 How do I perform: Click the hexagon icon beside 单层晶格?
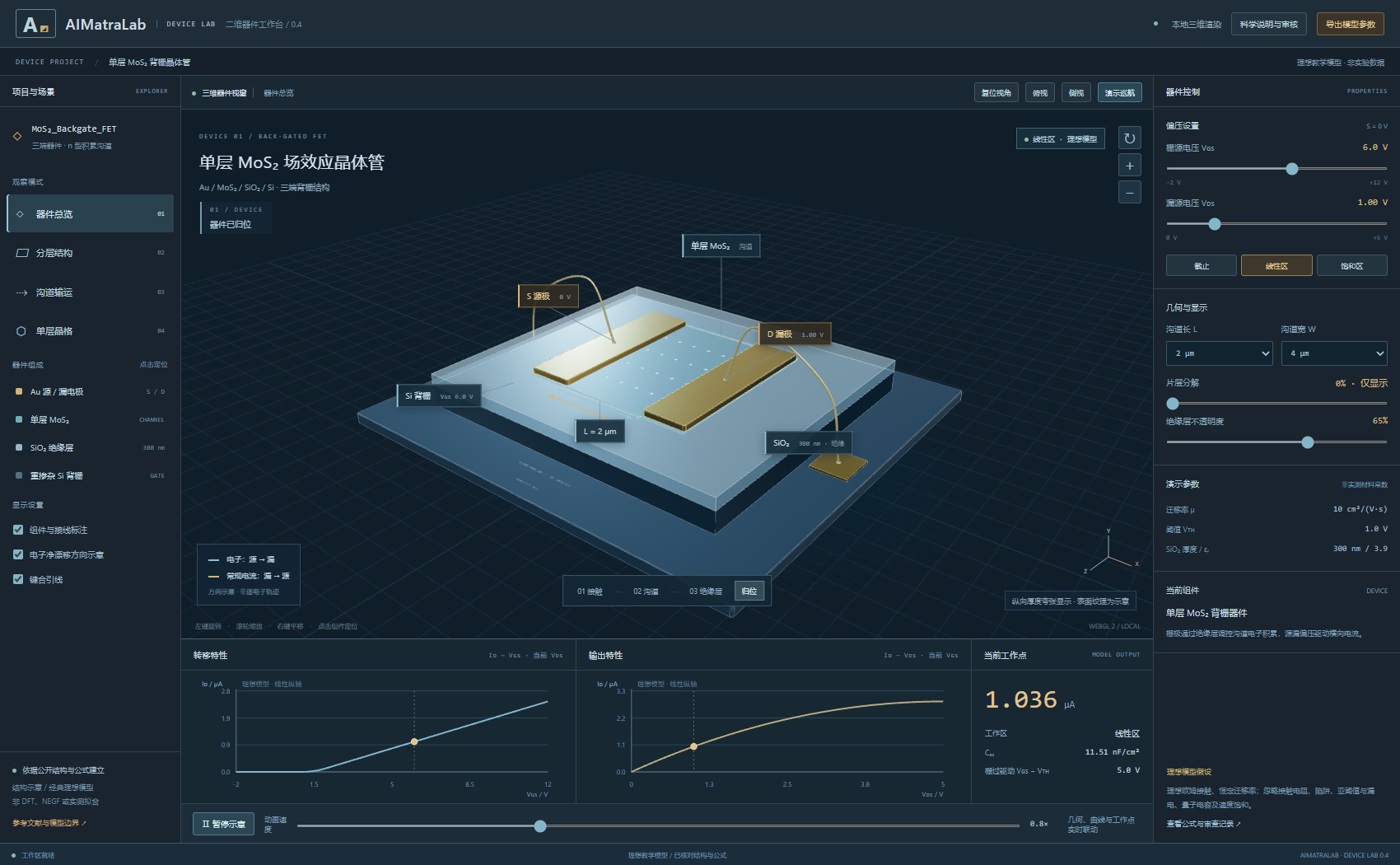click(21, 331)
